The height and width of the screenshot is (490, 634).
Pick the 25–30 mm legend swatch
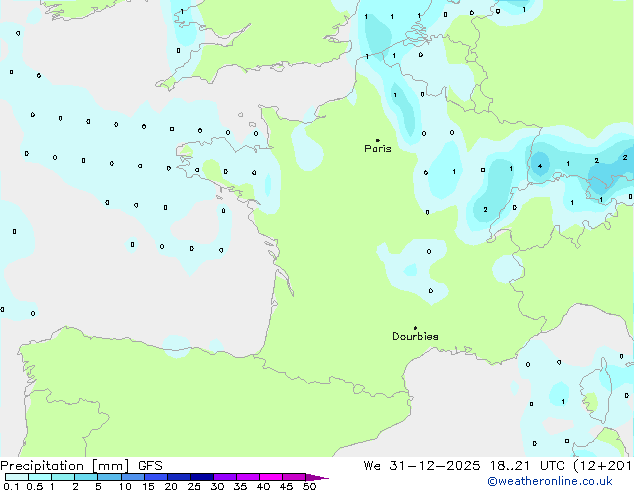pos(202,477)
